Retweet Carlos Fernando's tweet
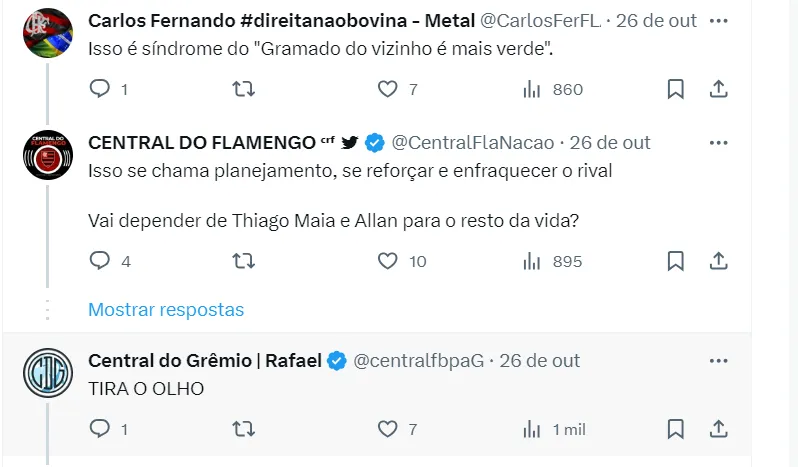The height and width of the screenshot is (467, 798). [243, 90]
